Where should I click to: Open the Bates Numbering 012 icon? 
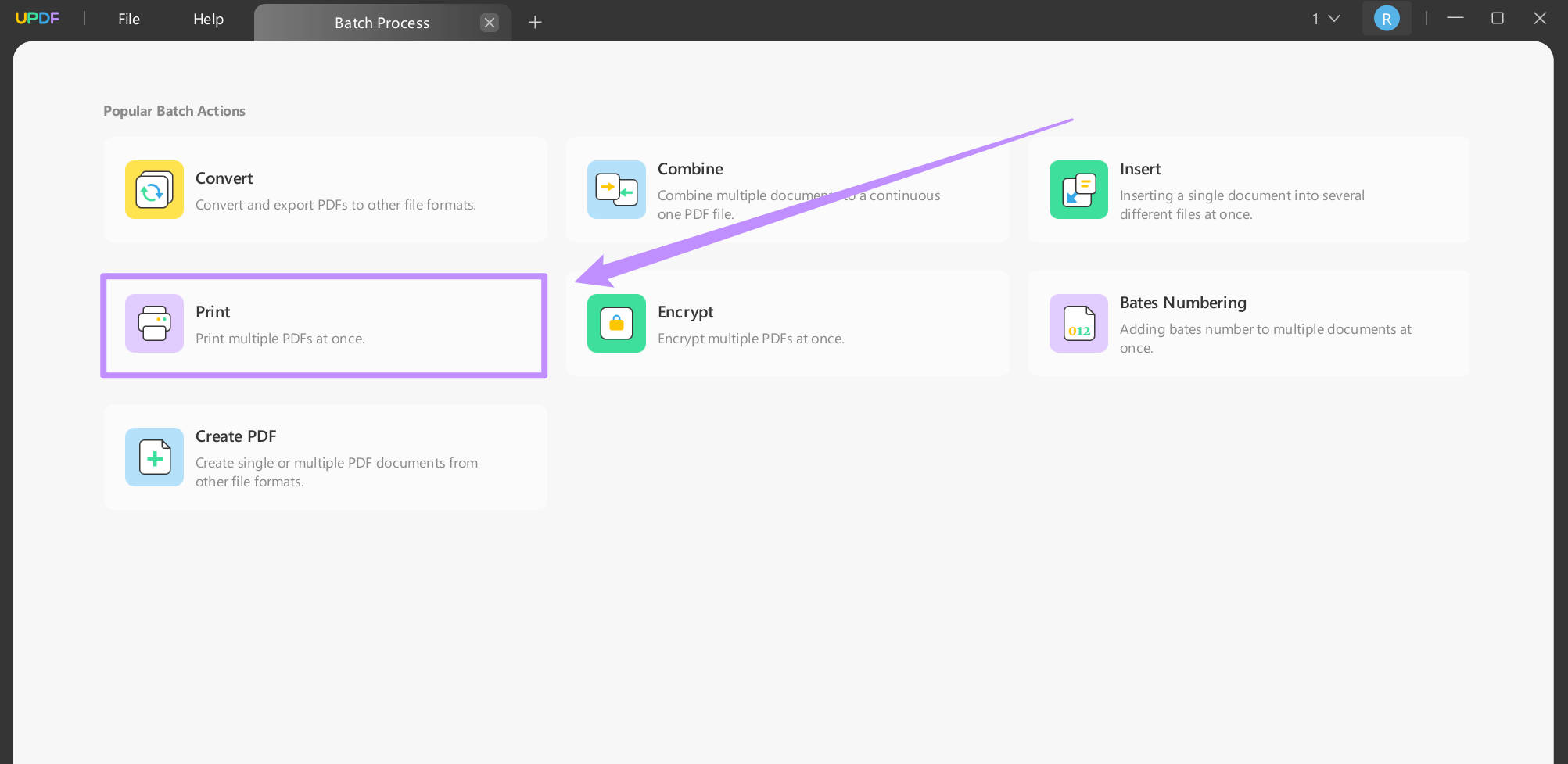tap(1078, 323)
